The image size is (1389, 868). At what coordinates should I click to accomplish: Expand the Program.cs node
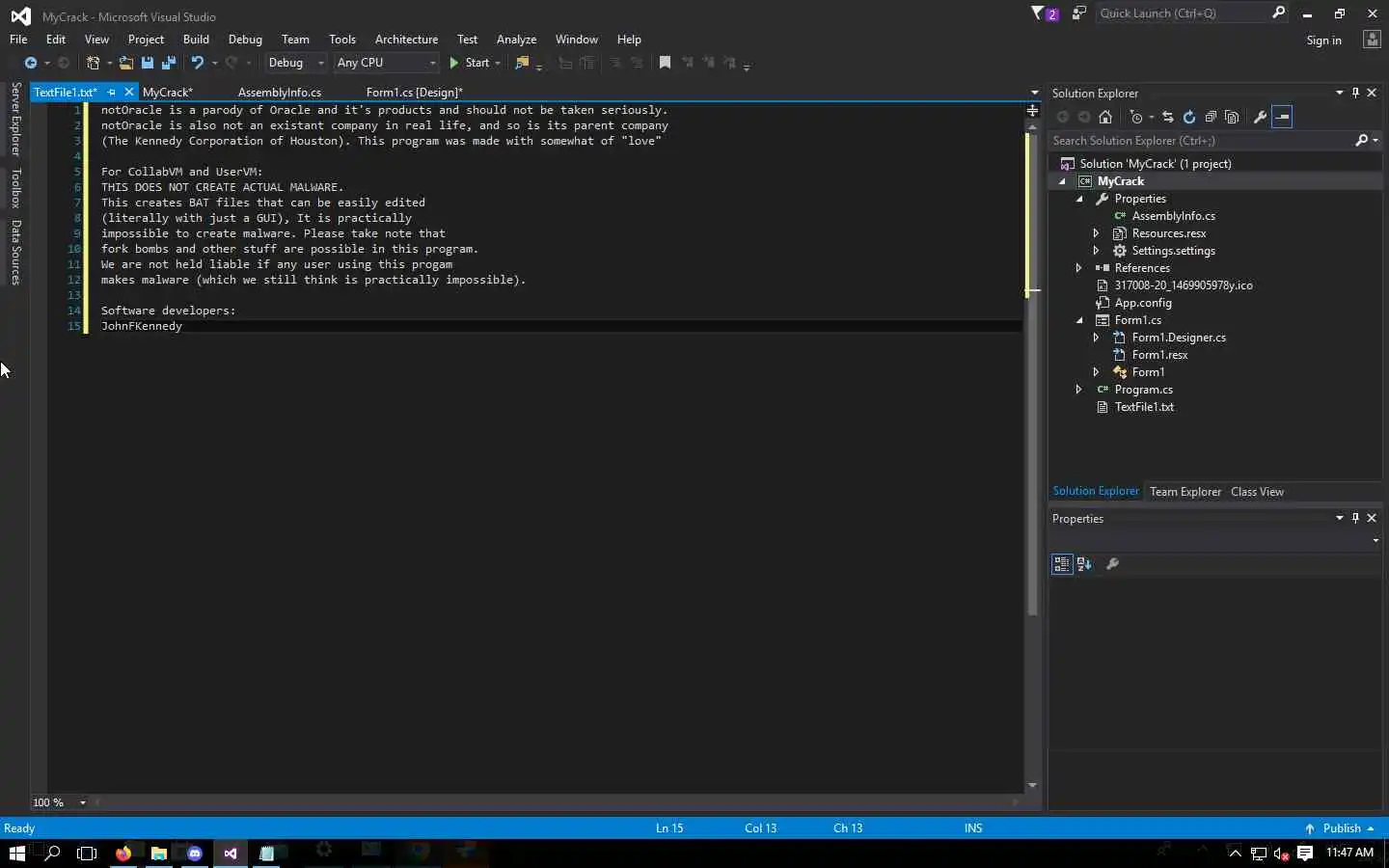tap(1079, 390)
